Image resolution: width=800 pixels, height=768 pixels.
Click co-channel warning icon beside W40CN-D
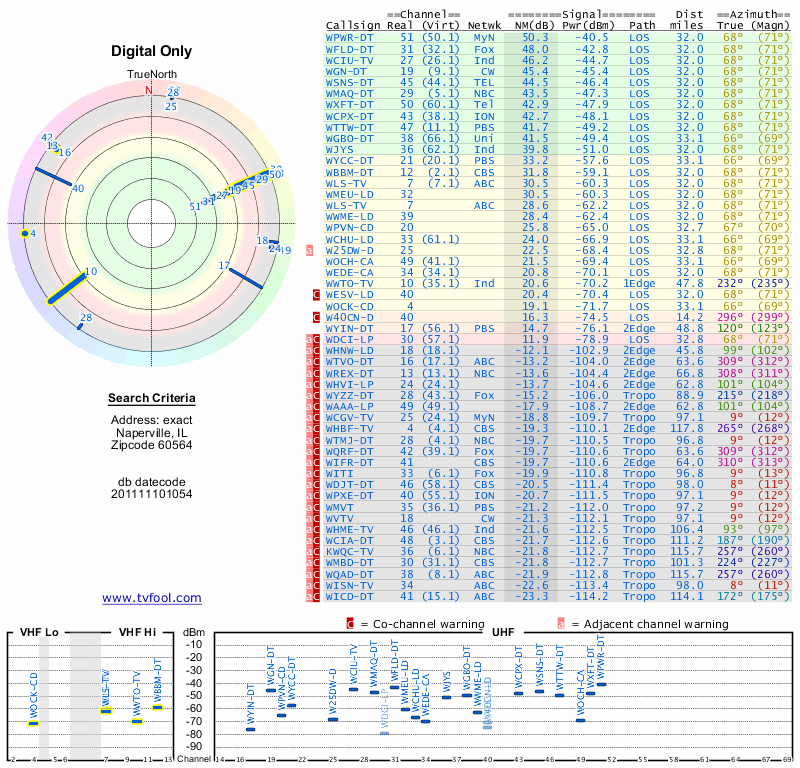pos(316,317)
